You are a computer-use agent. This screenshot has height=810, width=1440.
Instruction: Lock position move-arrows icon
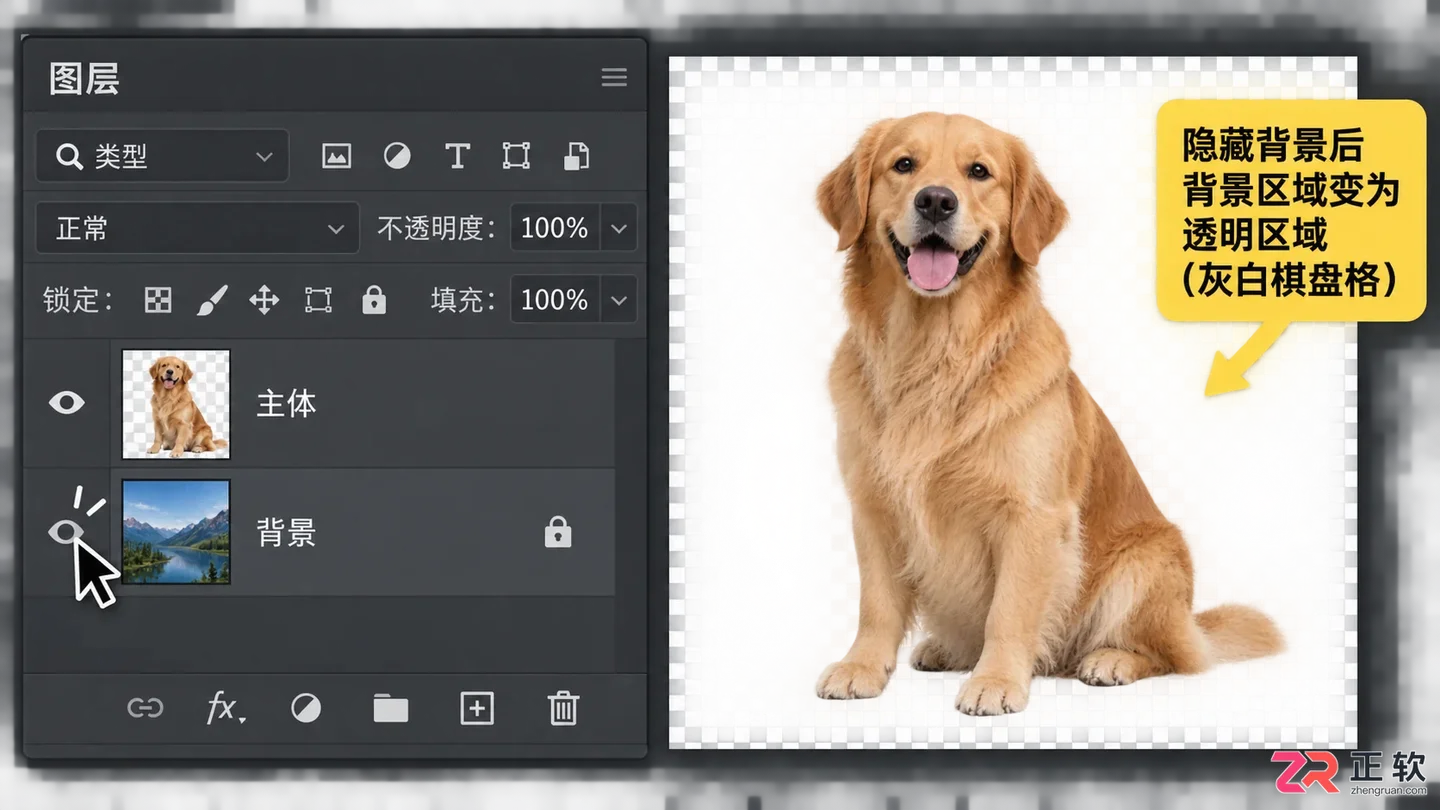(x=264, y=300)
